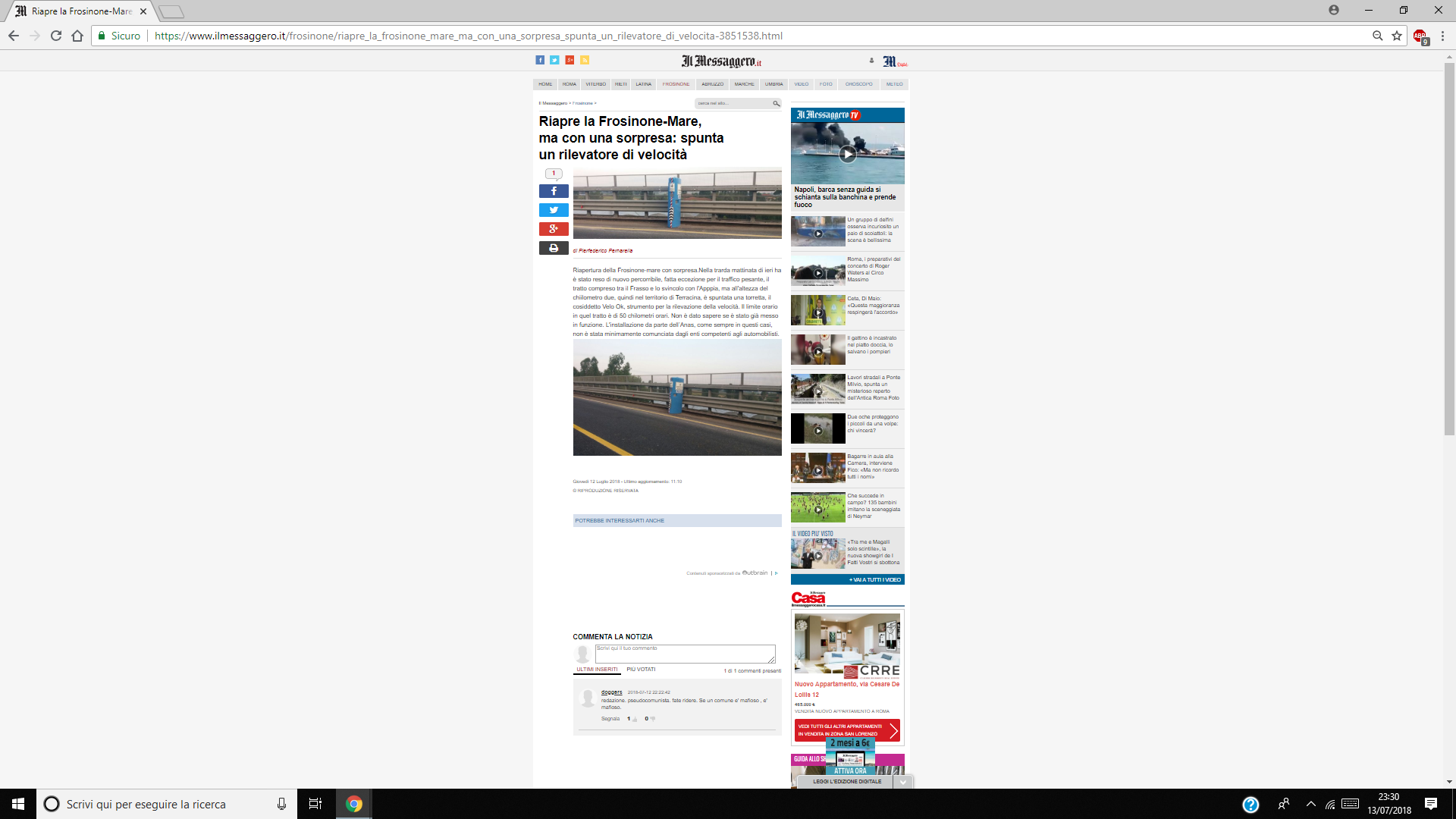The image size is (1456, 819).
Task: Switch to PIÙ VOTATI comments tab
Action: 641,670
